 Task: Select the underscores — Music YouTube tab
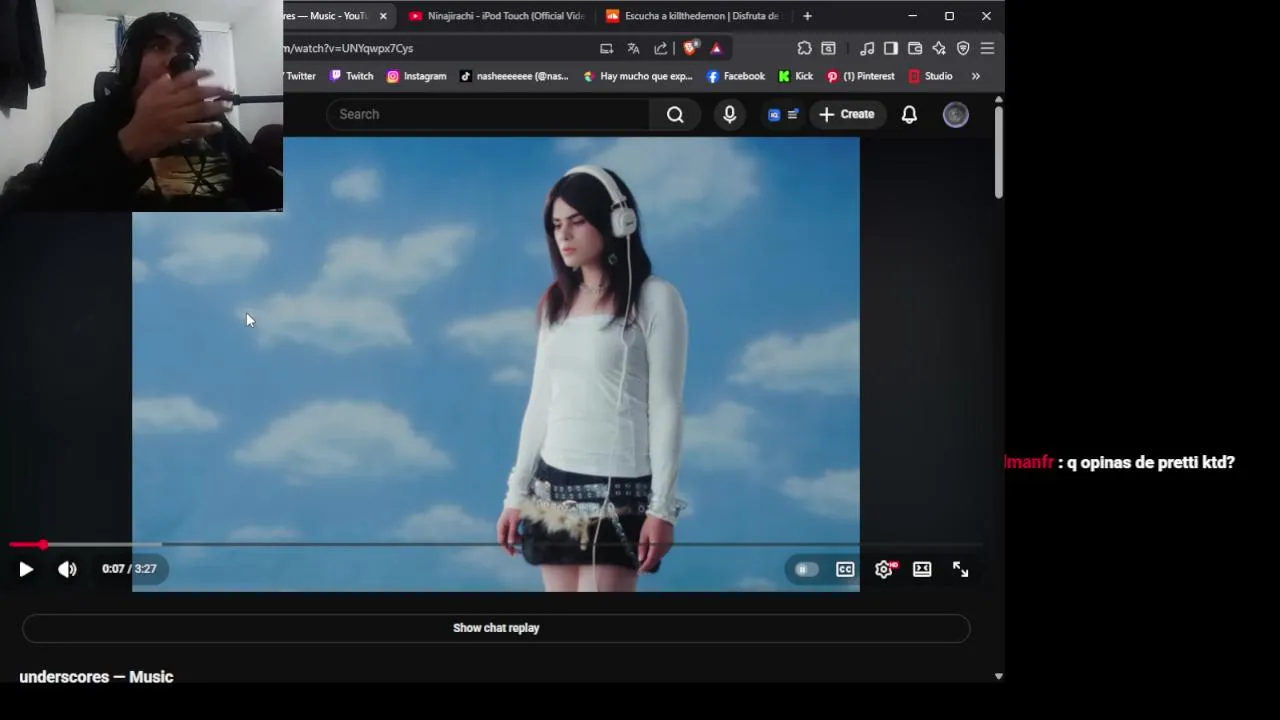coord(325,16)
